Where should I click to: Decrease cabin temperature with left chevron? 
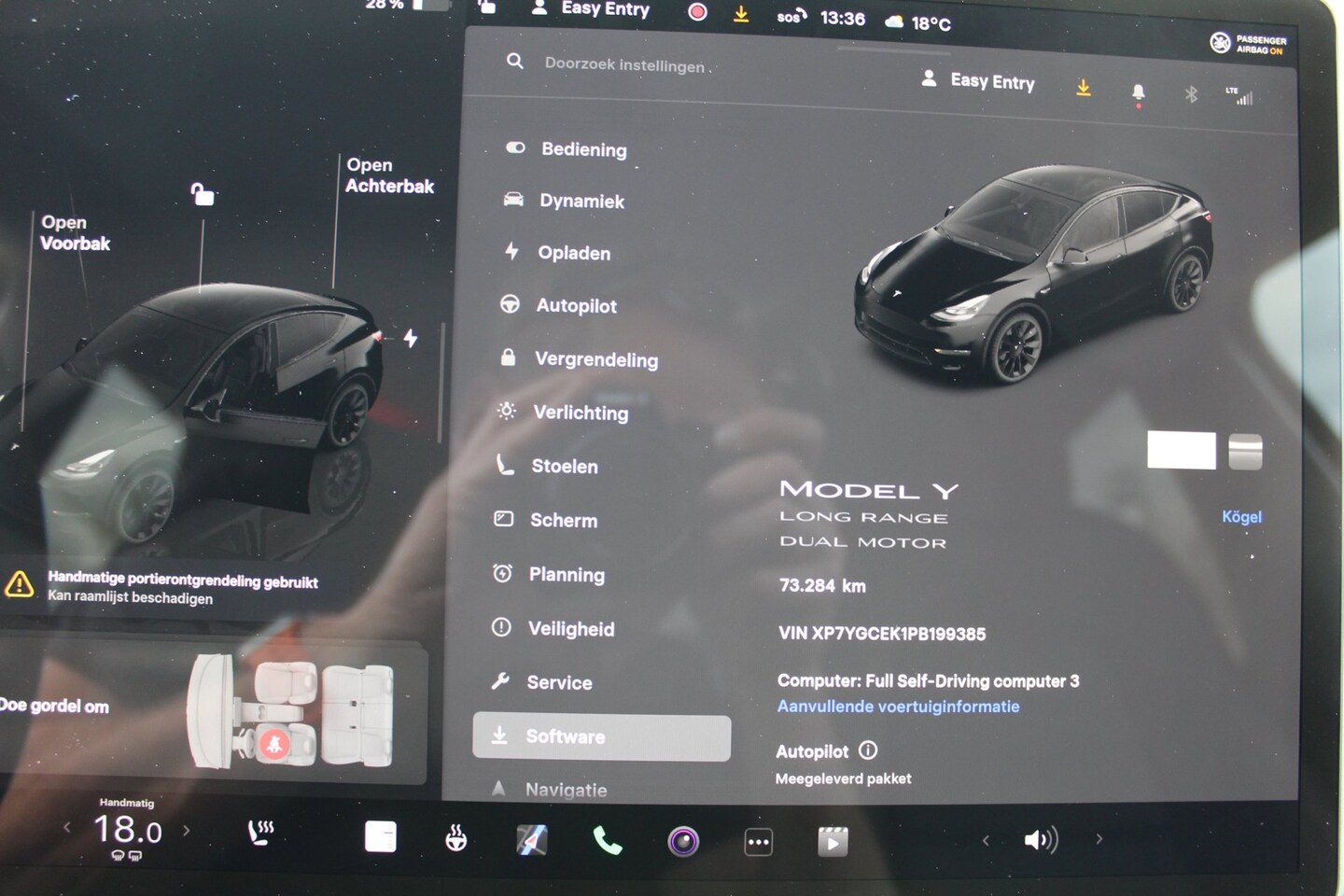pos(67,827)
